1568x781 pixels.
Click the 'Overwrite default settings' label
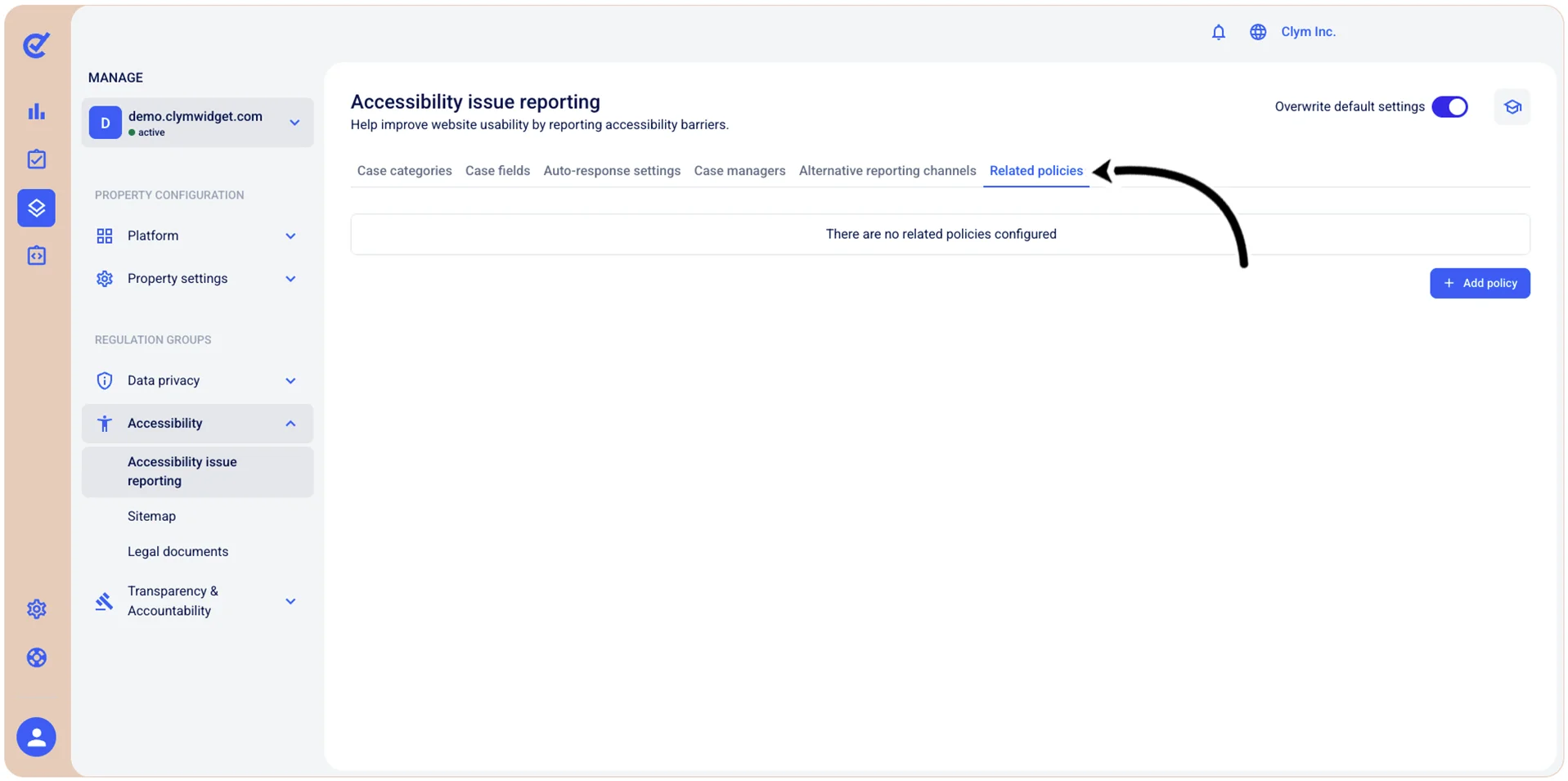click(x=1350, y=107)
